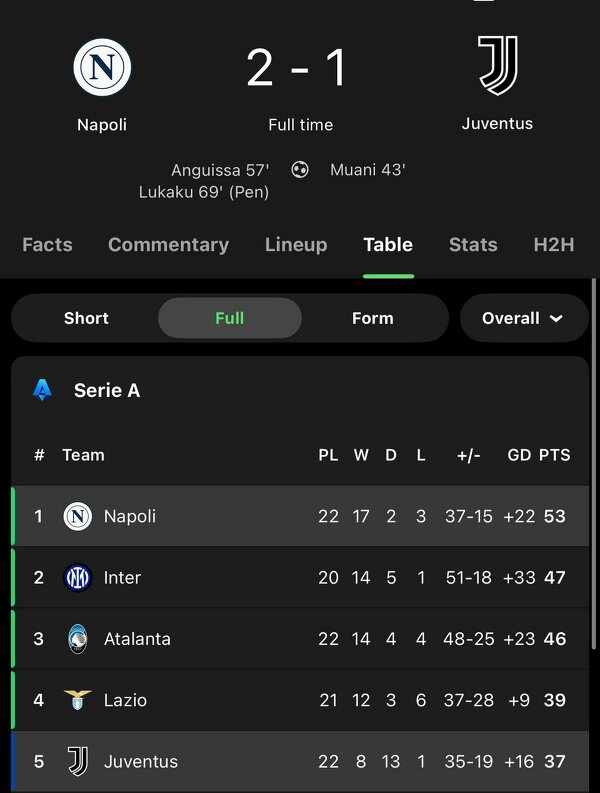Click the Juventus badge in table row
The image size is (600, 793).
(78, 761)
